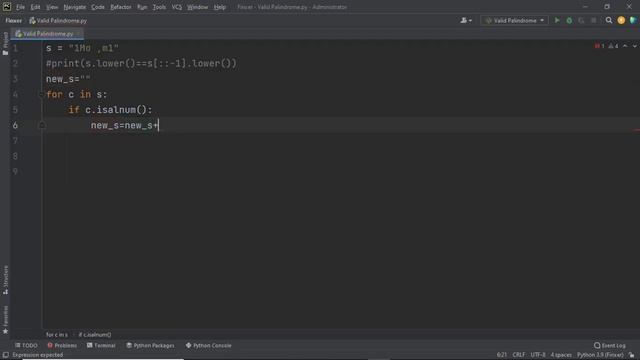Collapse the for loop fold marker
The width and height of the screenshot is (640, 360).
click(x=41, y=95)
